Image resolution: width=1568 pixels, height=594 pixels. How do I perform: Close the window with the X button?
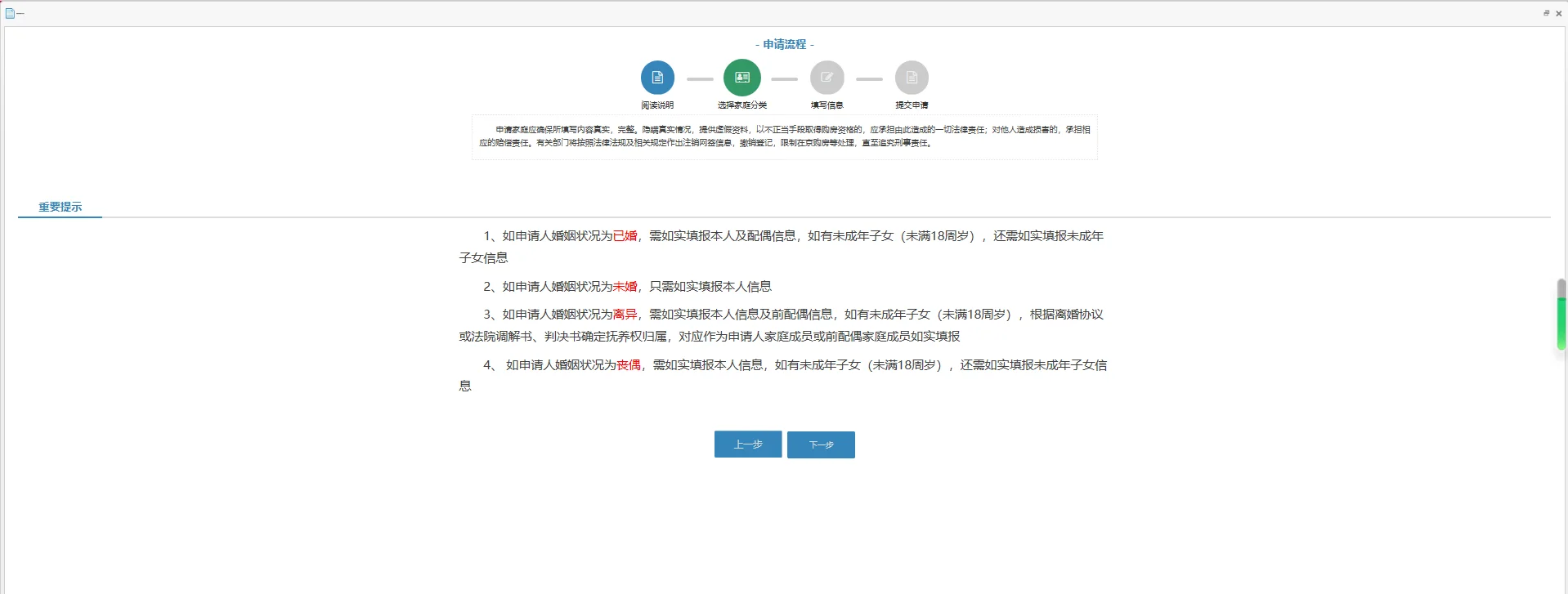[1559, 13]
